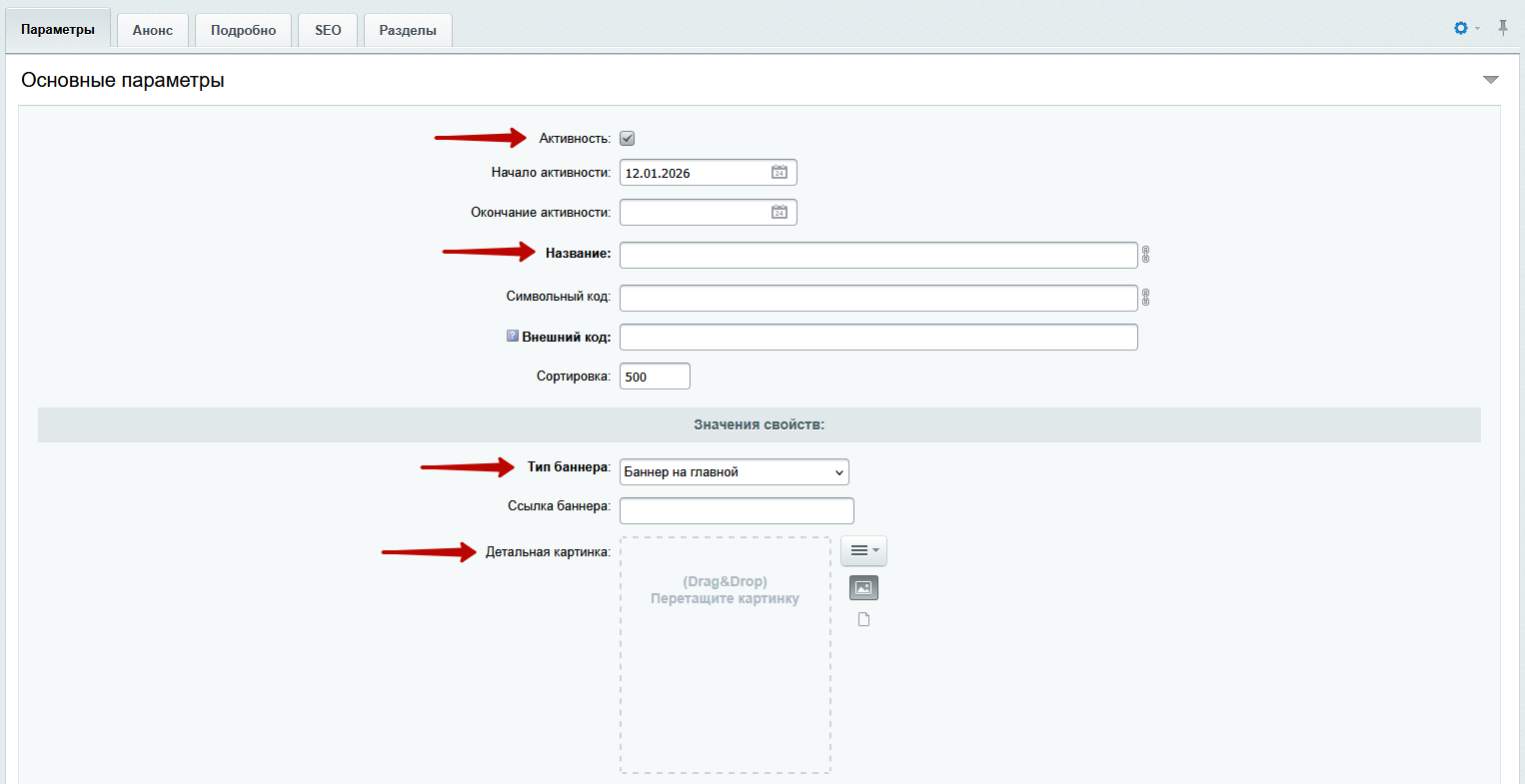Screen dimensions: 1525x784
Task: Click the blank file icon below the image icon
Action: [863, 620]
